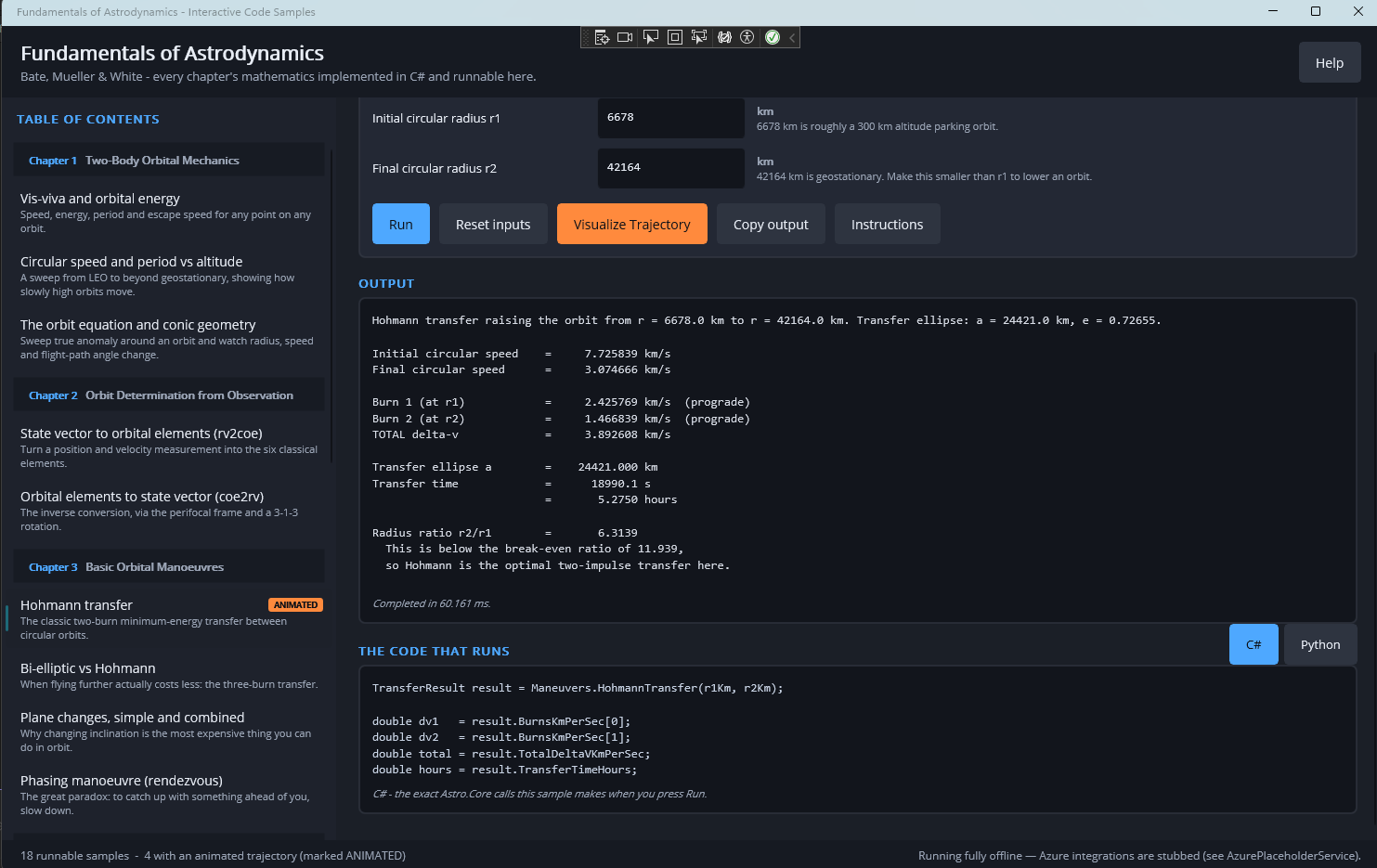Click the Track Focused Element icon
The image size is (1377, 868).
pyautogui.click(x=699, y=37)
